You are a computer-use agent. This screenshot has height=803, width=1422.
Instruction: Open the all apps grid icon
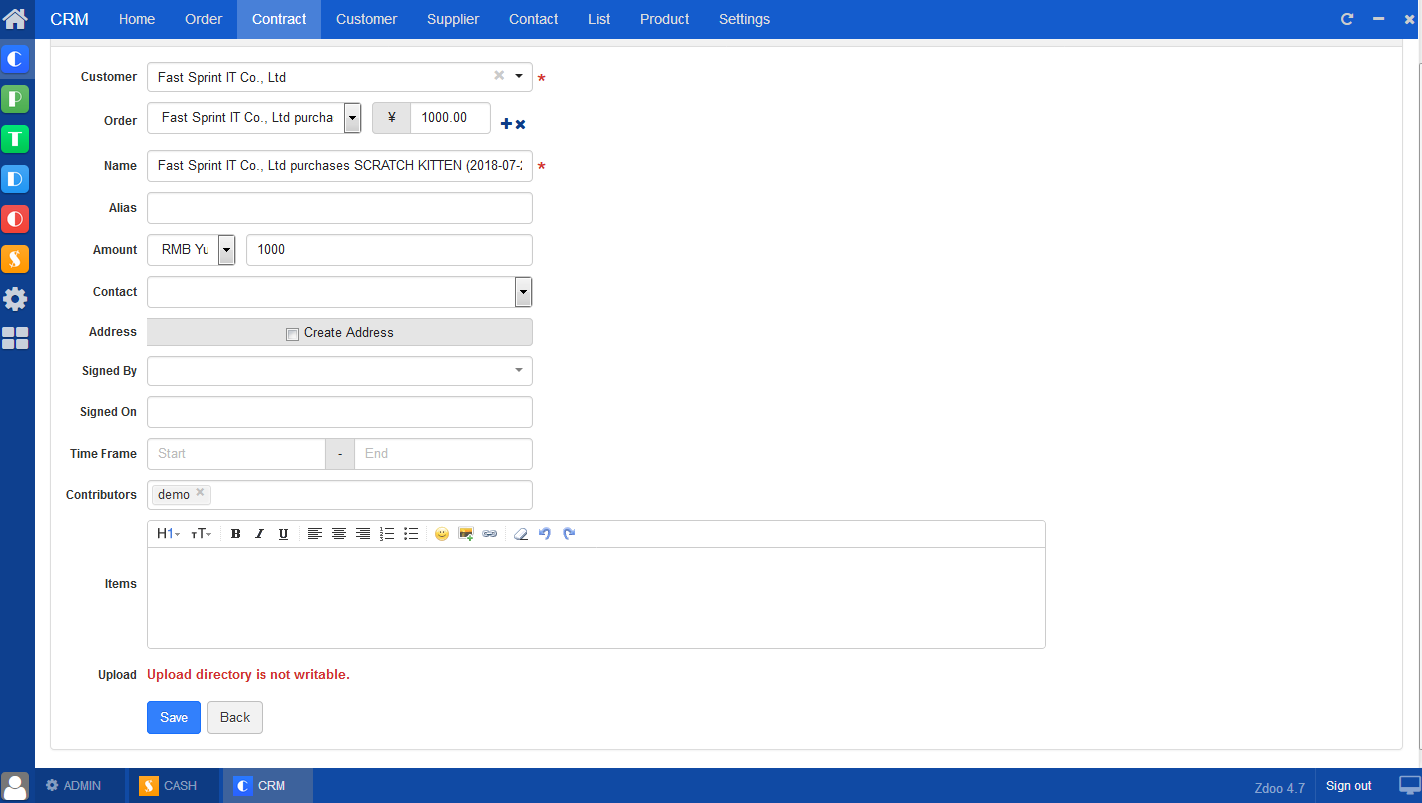pos(15,338)
